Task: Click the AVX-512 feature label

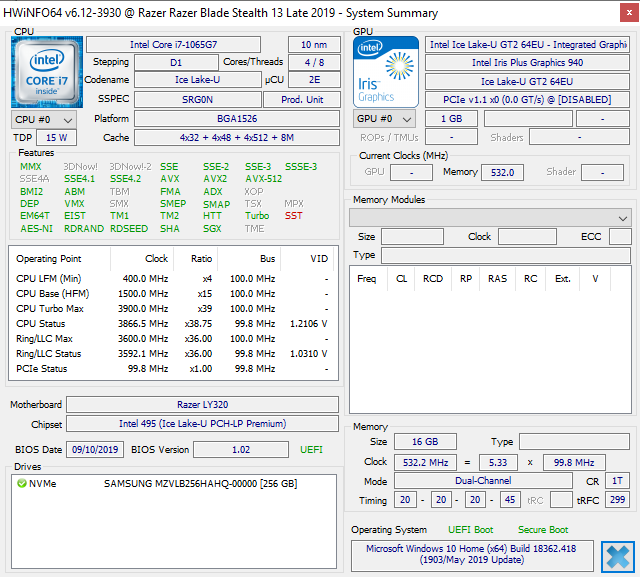Action: [x=262, y=179]
